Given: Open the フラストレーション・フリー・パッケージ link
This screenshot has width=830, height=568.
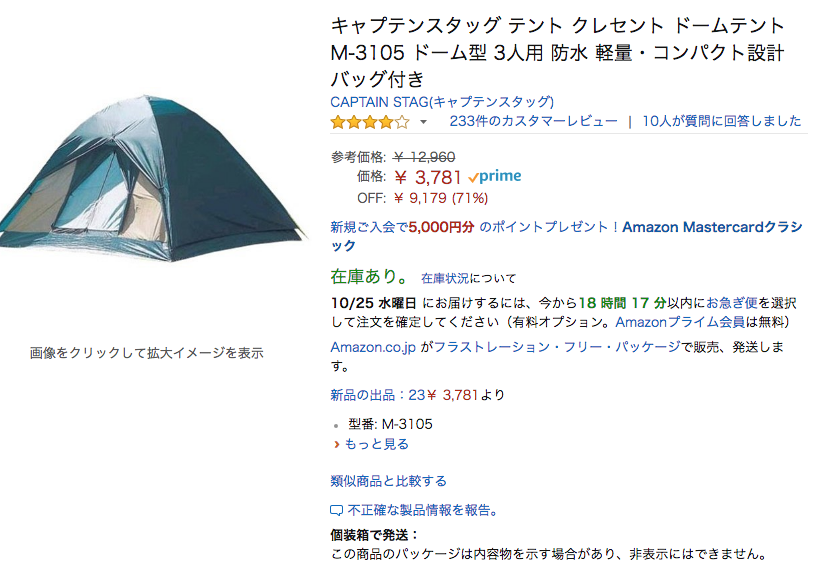Looking at the screenshot, I should (x=557, y=347).
